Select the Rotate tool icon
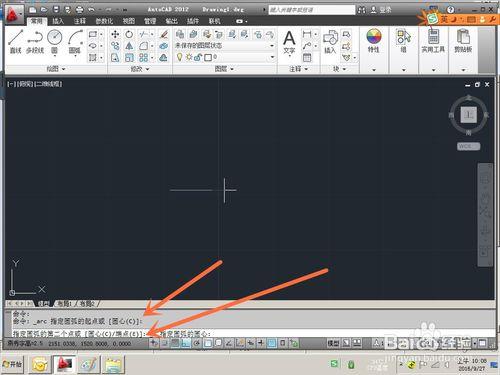The height and width of the screenshot is (375, 500). [129, 34]
